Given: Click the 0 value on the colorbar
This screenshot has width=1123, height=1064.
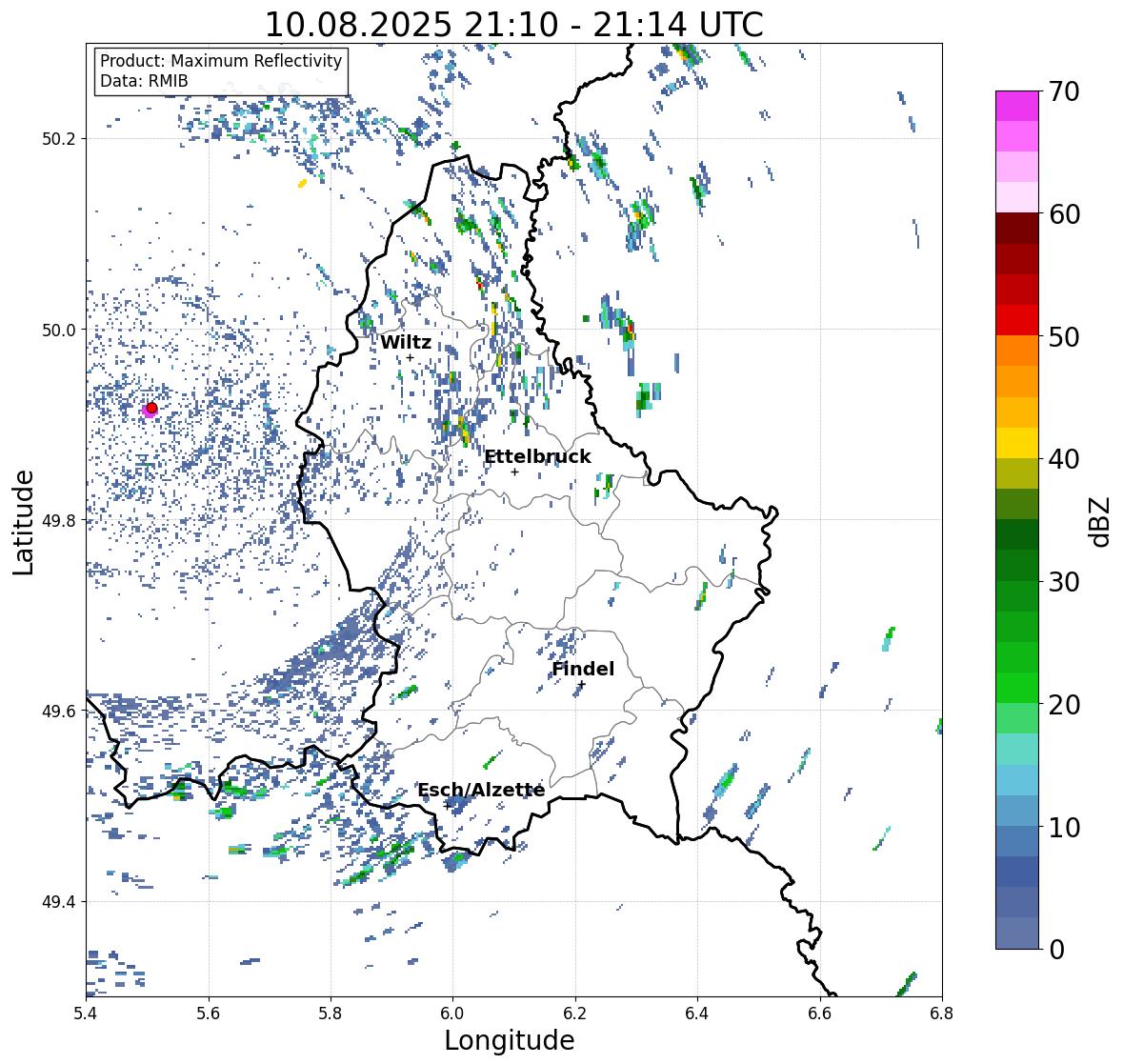Looking at the screenshot, I should tap(1056, 950).
